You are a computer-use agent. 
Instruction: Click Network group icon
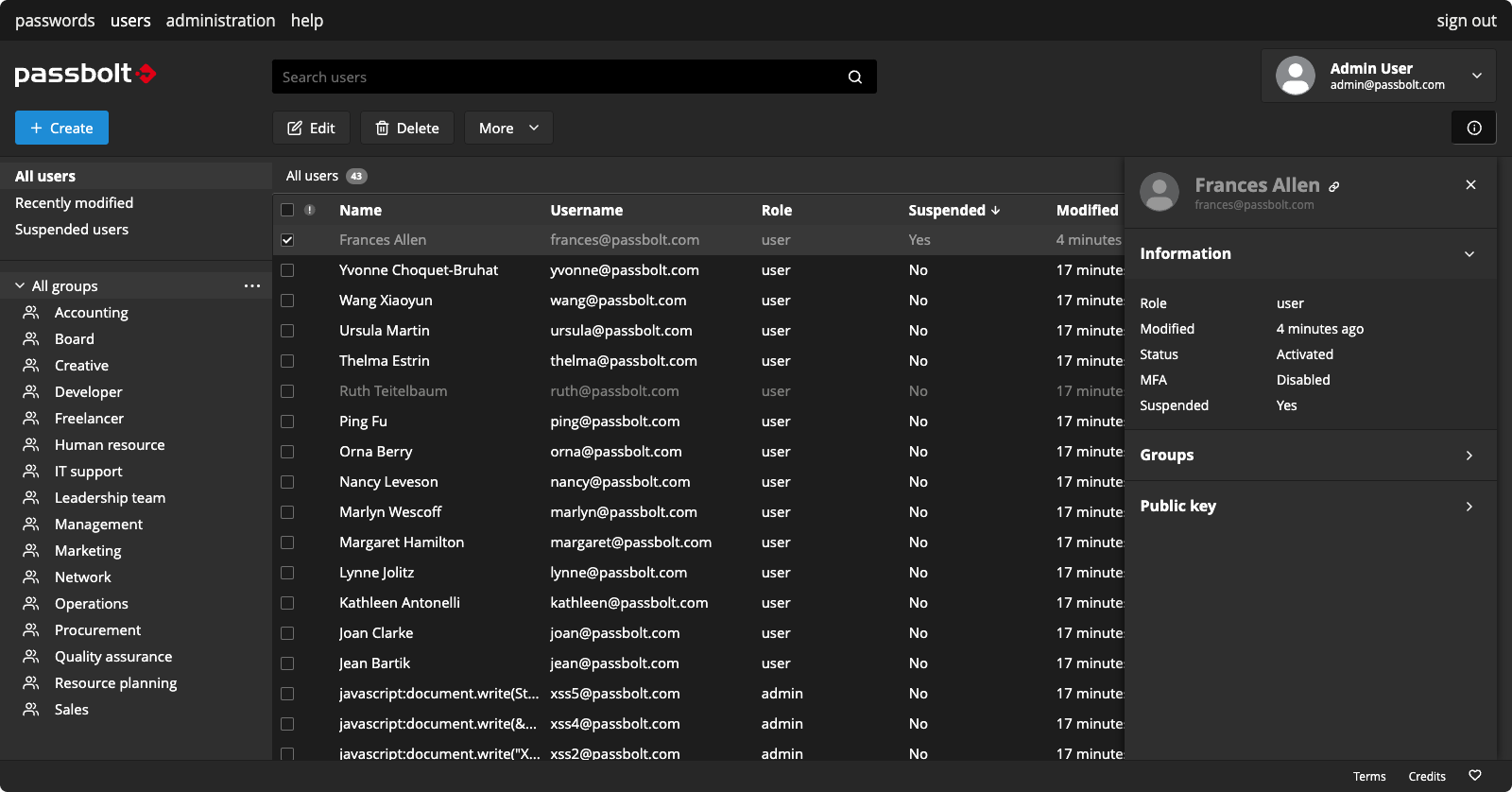(31, 577)
